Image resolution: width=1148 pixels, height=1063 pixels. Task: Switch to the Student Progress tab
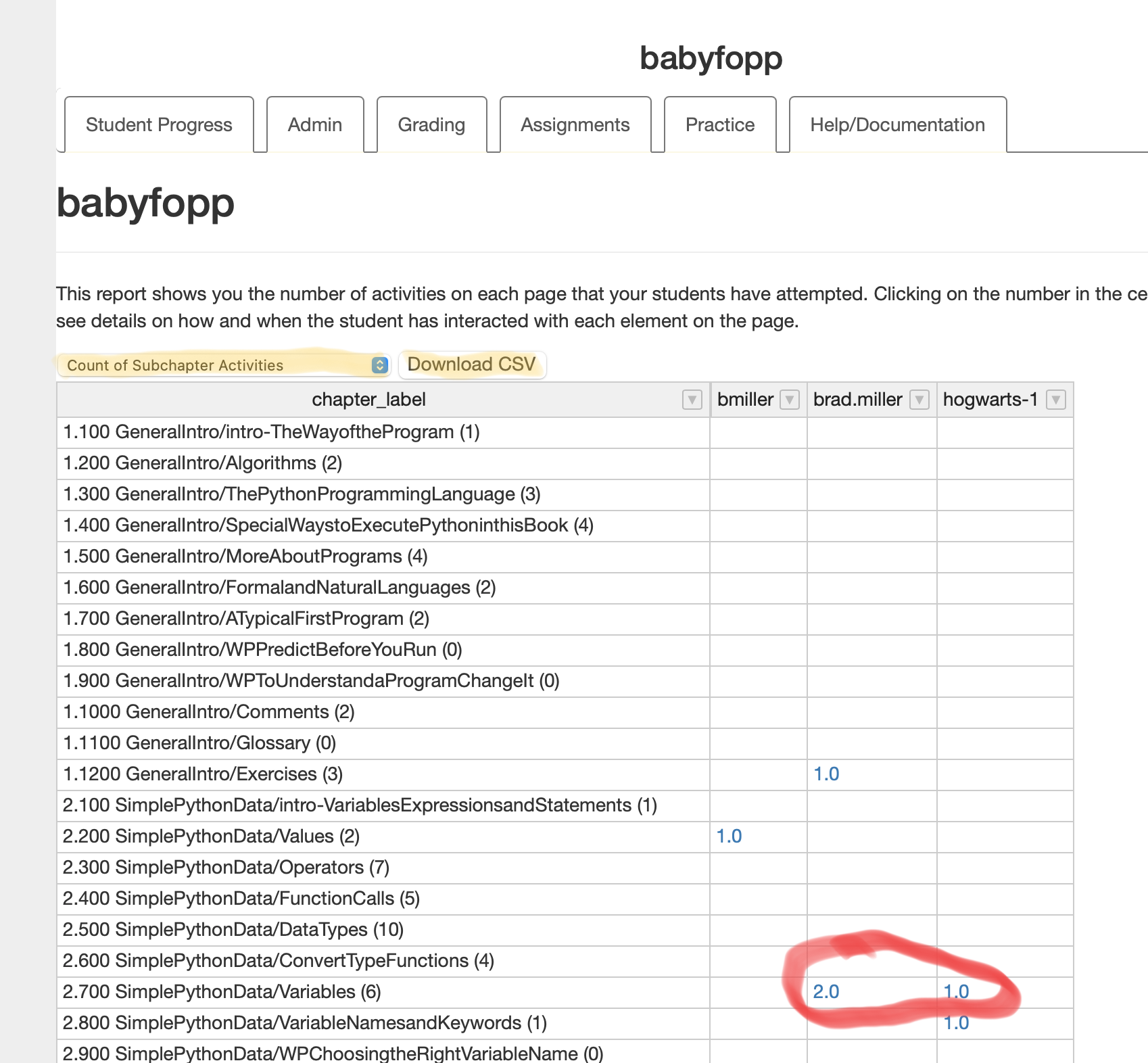pos(159,125)
